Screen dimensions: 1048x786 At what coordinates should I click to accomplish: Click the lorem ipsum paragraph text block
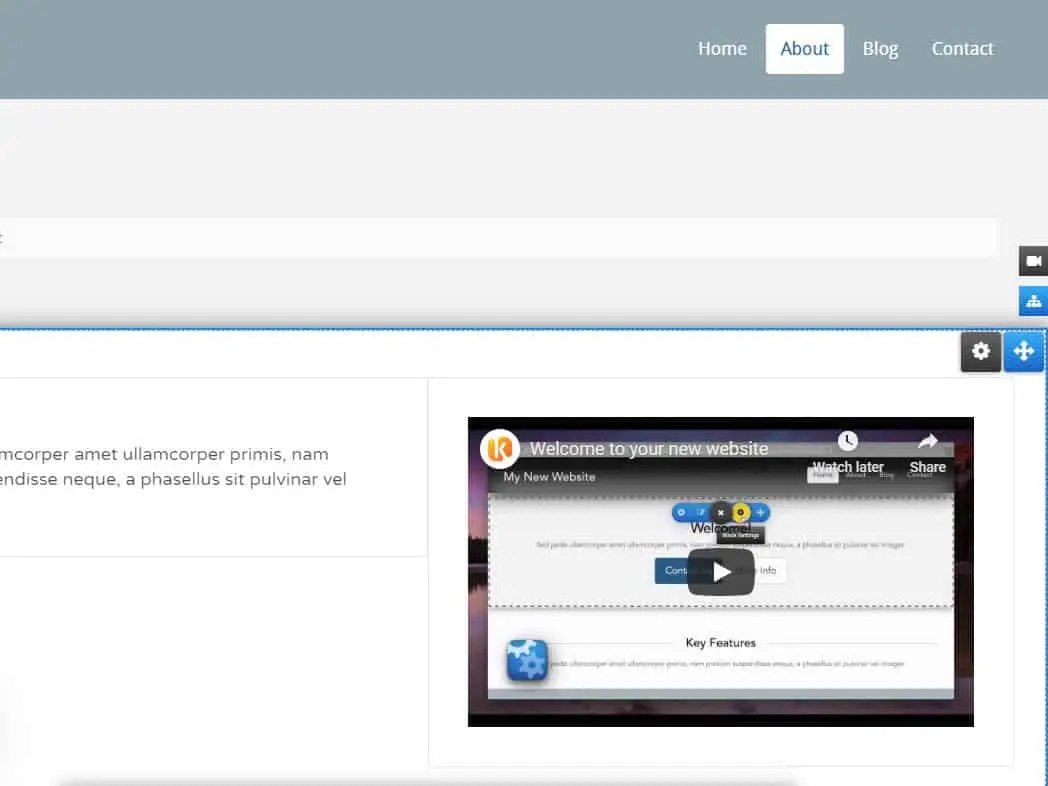click(x=172, y=467)
